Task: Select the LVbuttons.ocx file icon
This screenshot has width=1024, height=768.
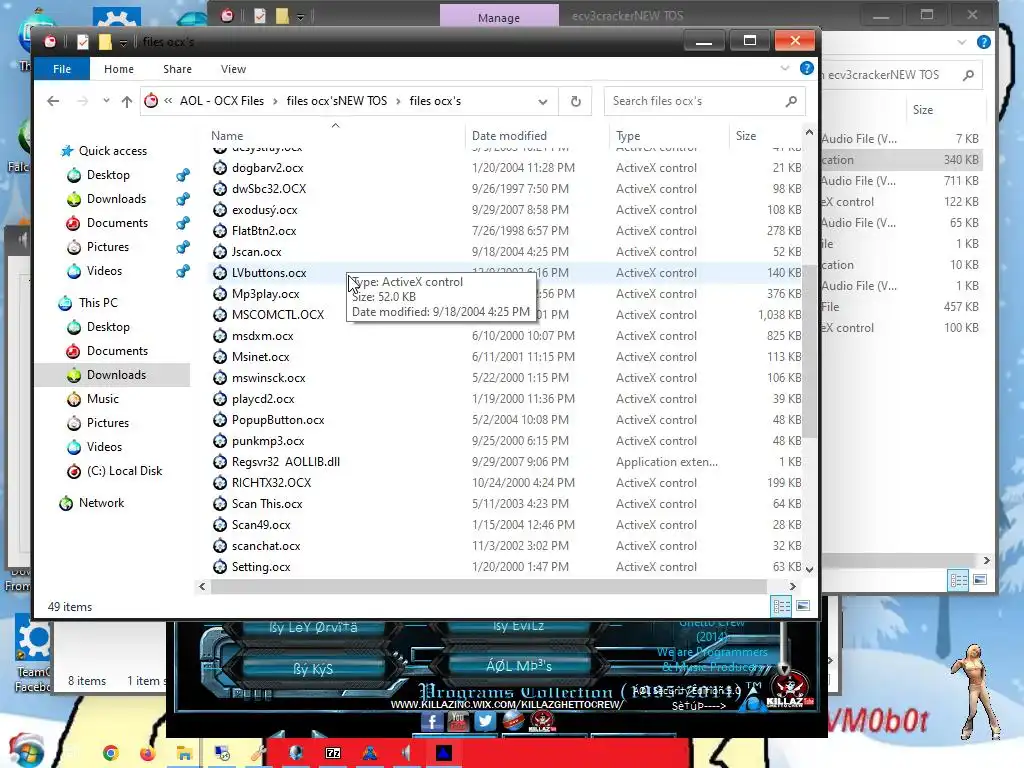Action: [220, 273]
